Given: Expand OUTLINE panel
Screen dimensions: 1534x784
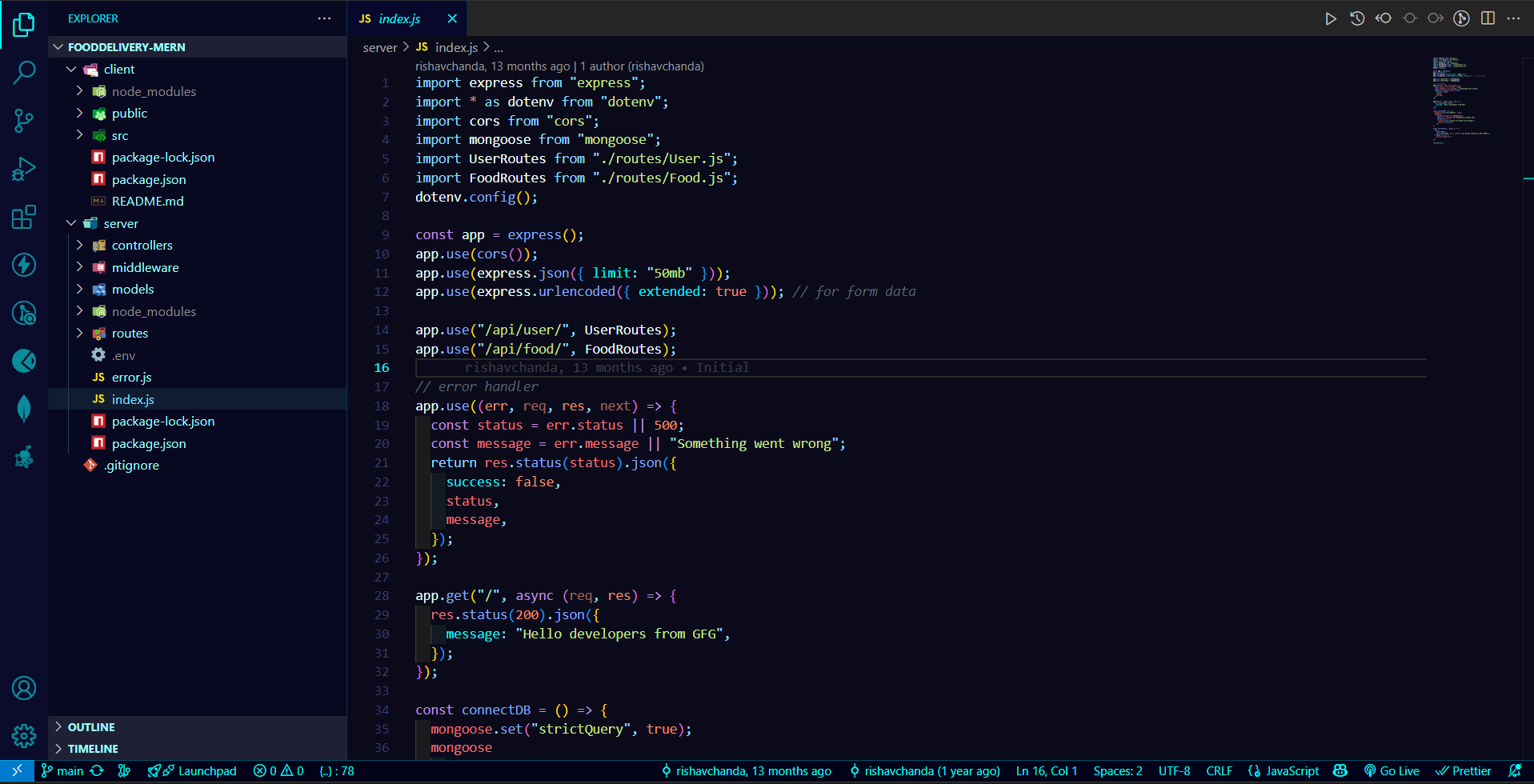Looking at the screenshot, I should [x=198, y=727].
